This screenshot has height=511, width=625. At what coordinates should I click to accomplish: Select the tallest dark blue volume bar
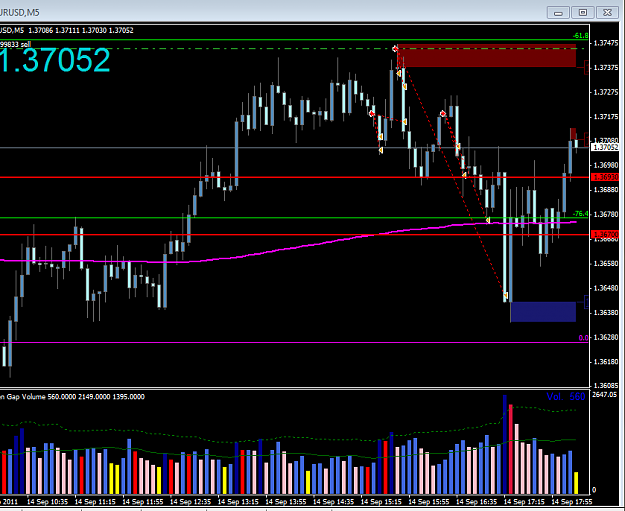click(505, 444)
